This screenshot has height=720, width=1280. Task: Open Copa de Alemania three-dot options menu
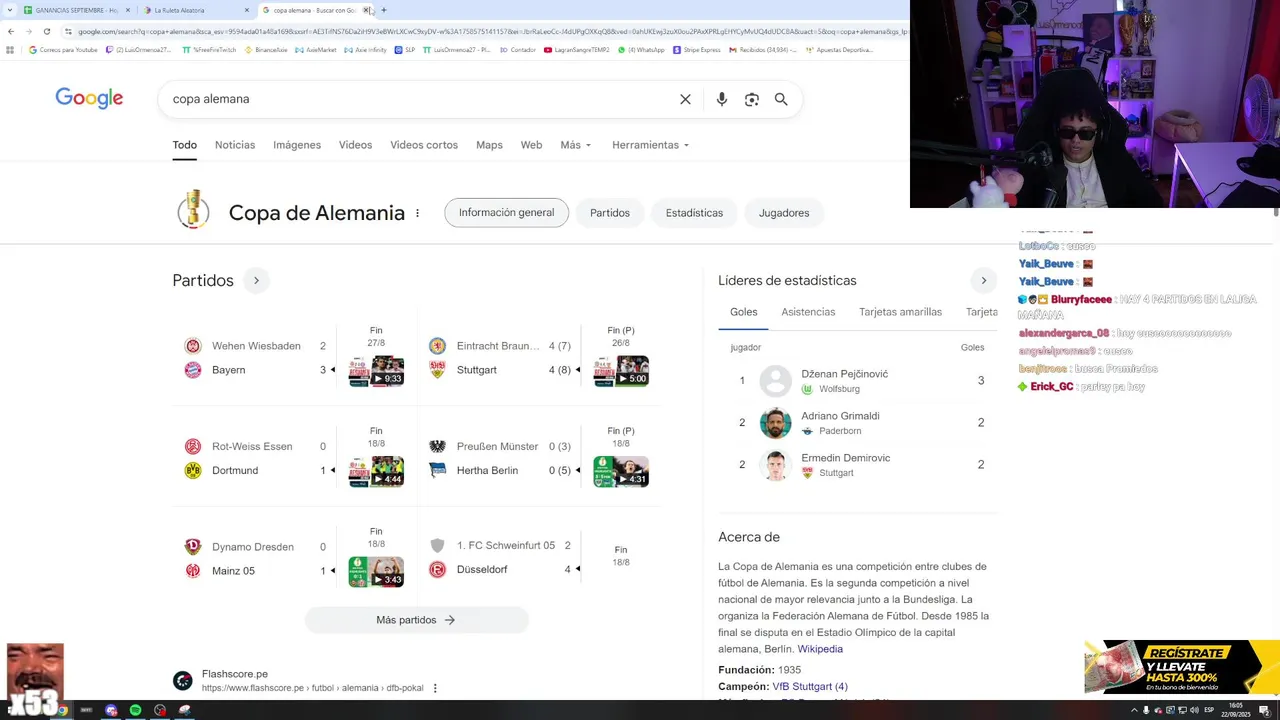417,213
